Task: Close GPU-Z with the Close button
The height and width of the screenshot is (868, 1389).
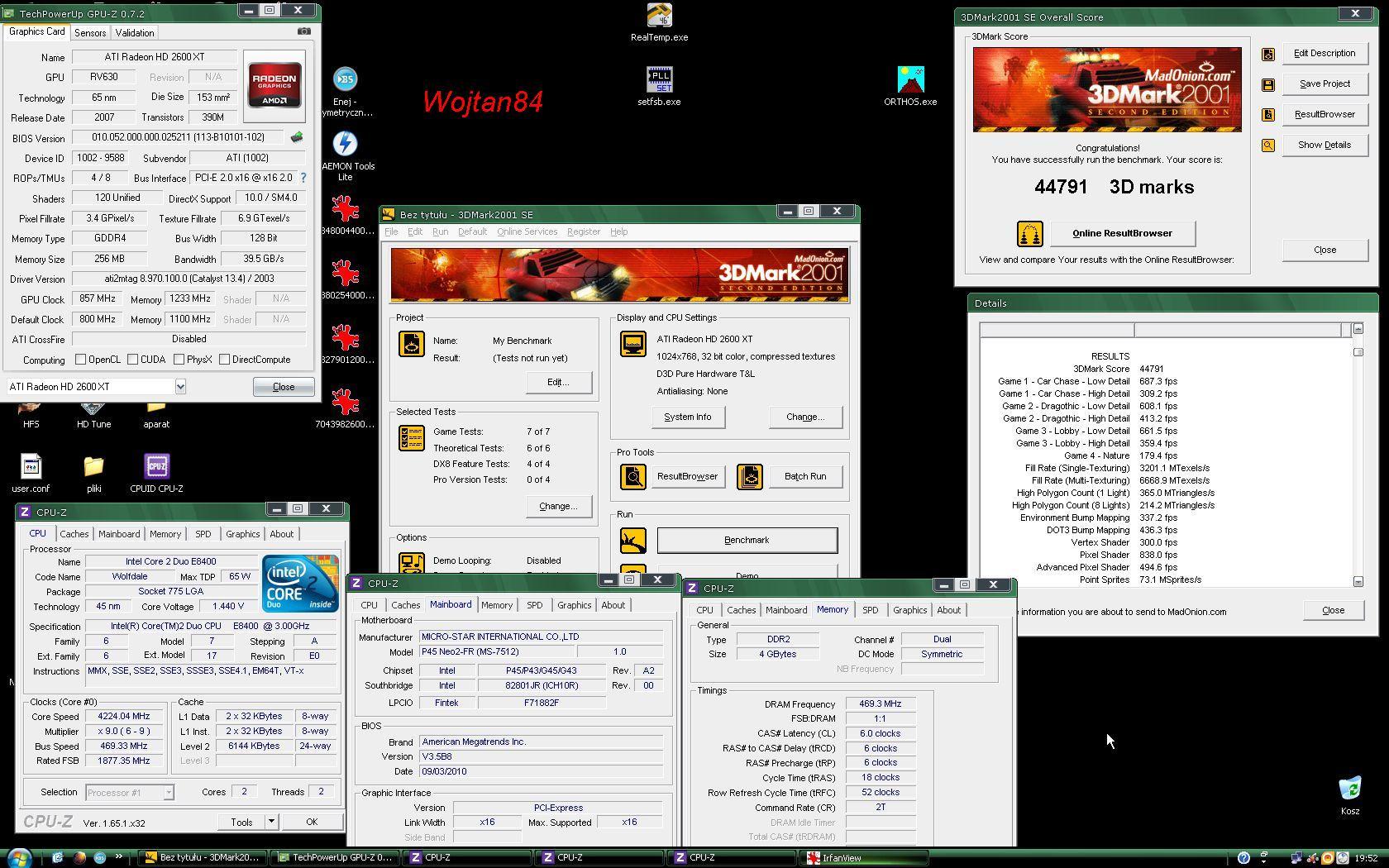Action: (x=284, y=387)
